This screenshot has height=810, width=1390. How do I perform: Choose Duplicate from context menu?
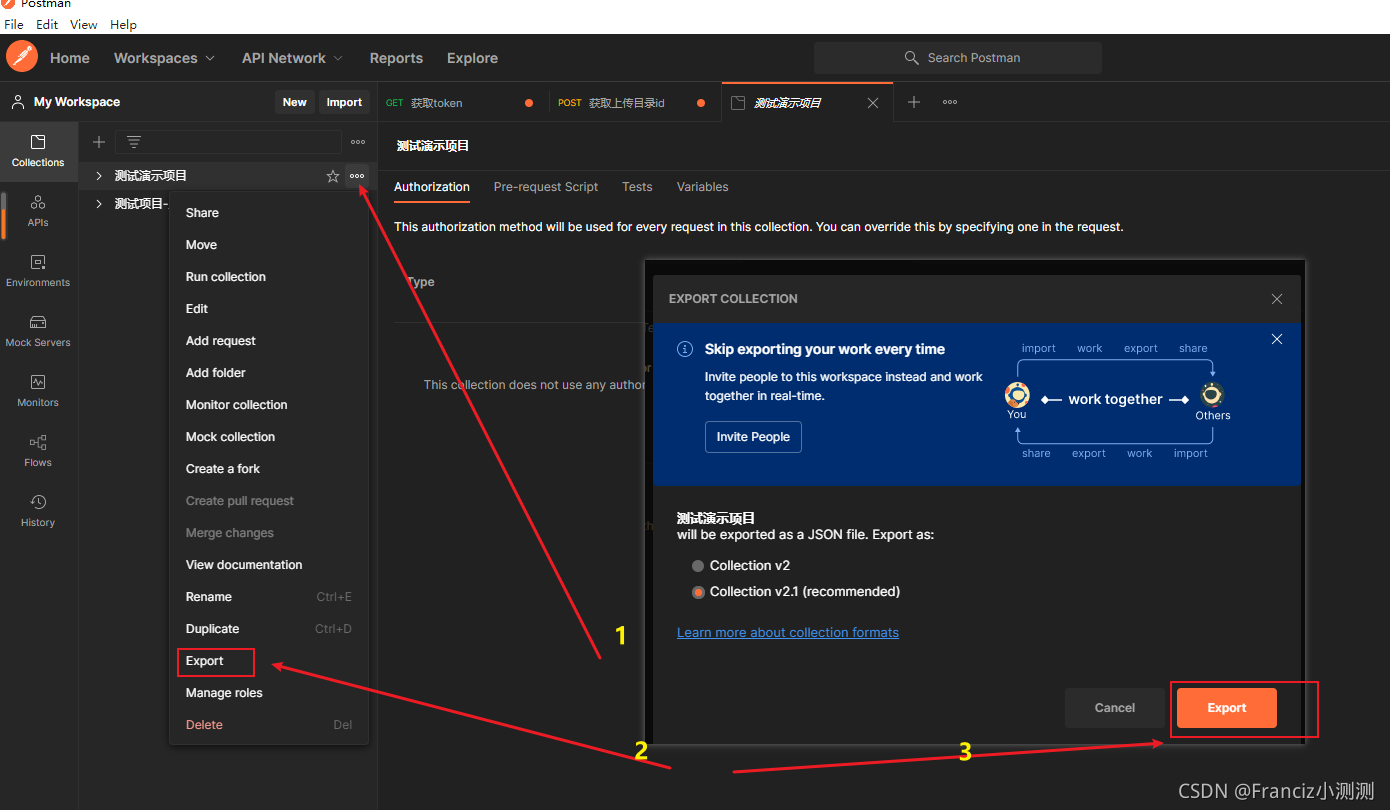269,629
